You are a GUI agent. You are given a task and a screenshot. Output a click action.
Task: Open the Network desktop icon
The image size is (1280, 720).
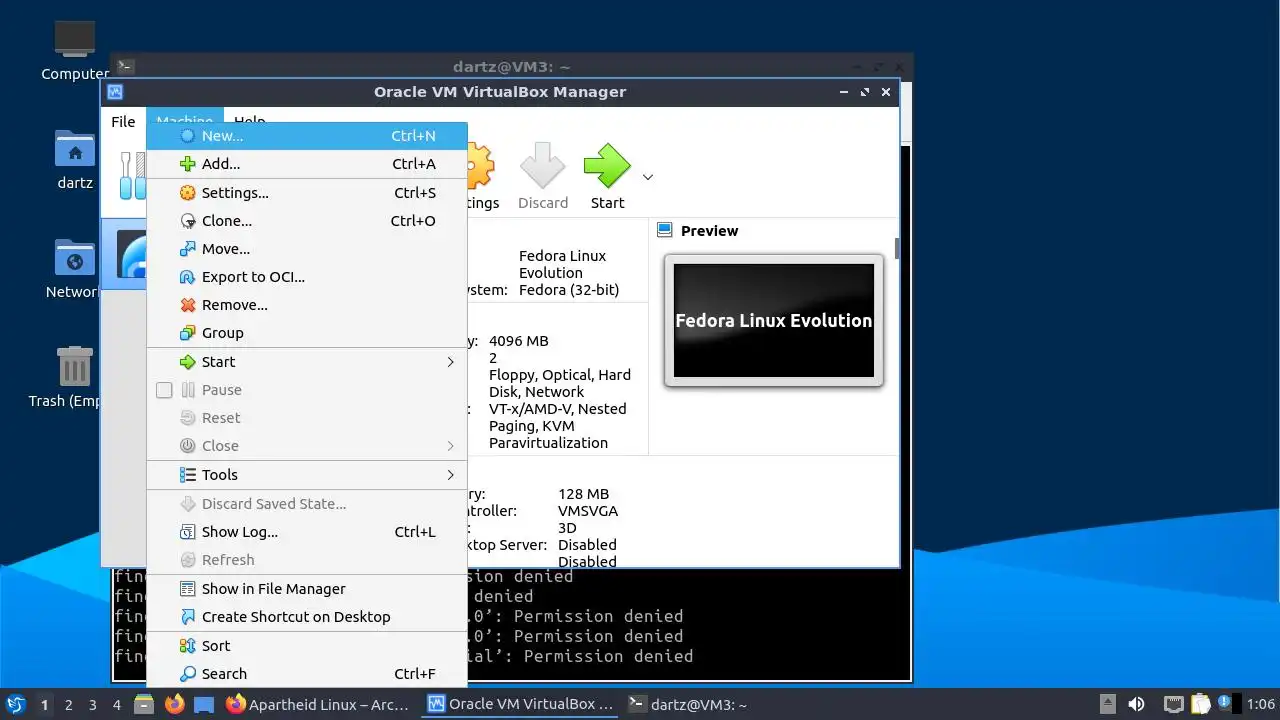75,257
